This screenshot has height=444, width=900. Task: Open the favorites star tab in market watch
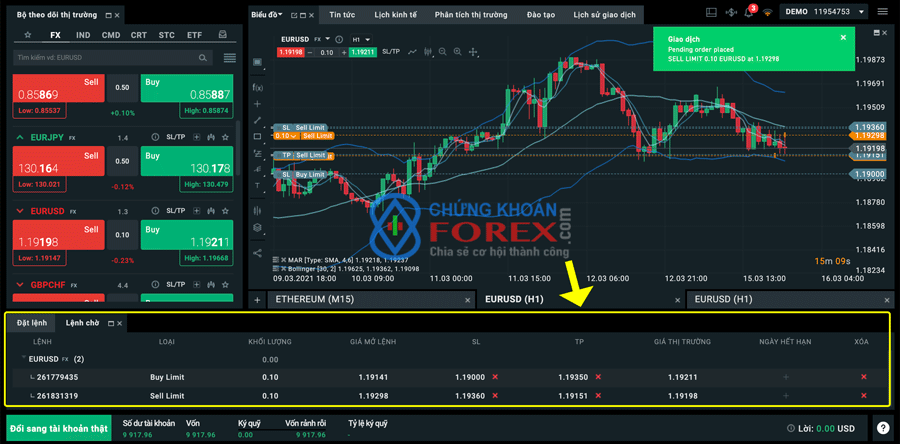[x=28, y=35]
